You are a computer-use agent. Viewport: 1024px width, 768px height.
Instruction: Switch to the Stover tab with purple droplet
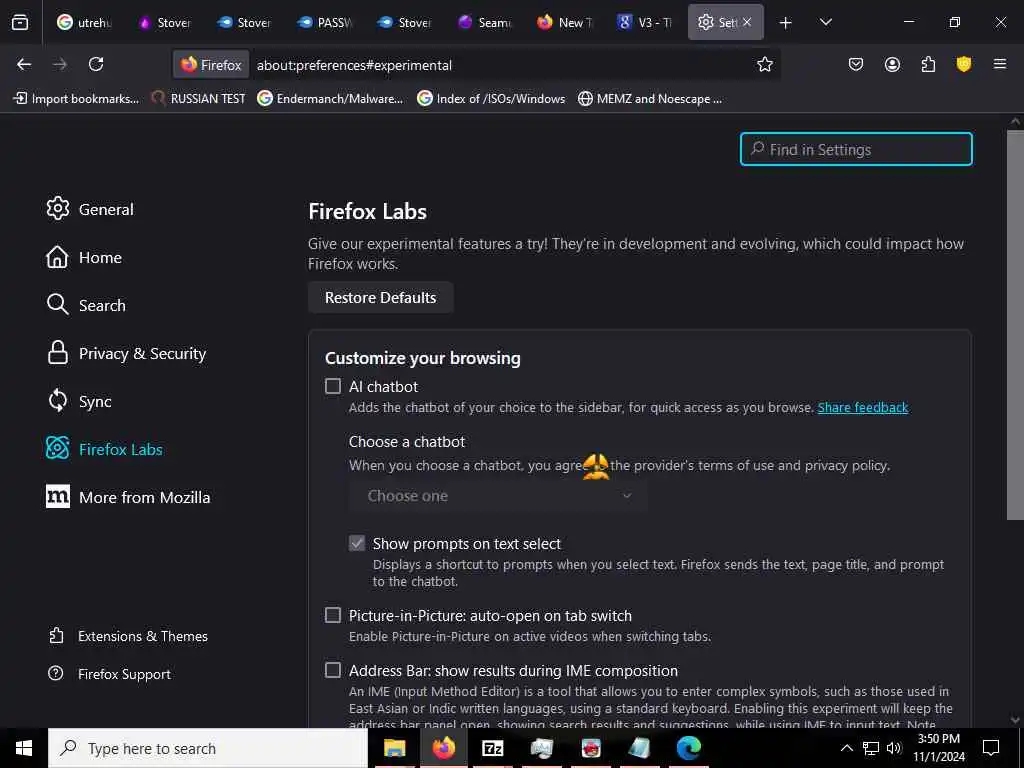click(x=164, y=22)
